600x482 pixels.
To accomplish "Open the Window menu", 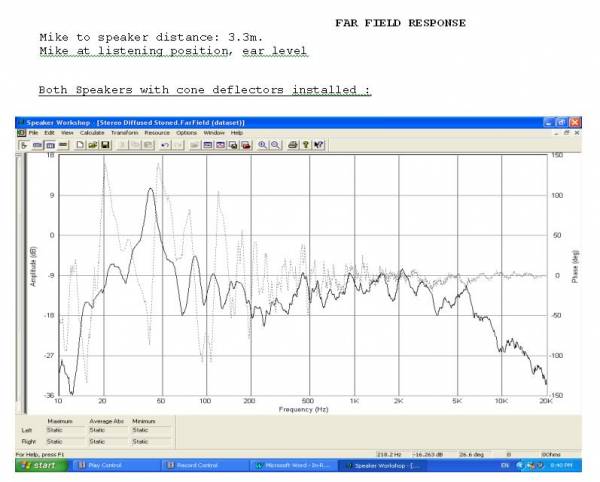I will point(214,133).
